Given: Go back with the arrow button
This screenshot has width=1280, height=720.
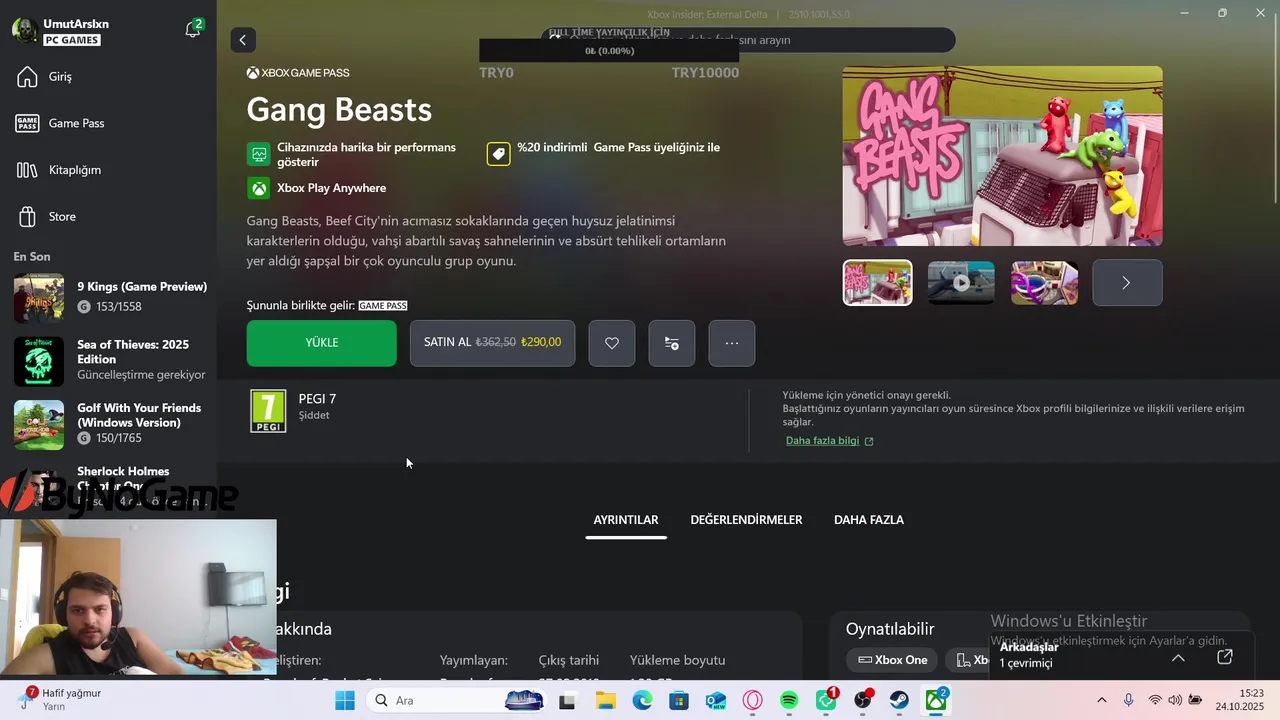Looking at the screenshot, I should coord(242,40).
